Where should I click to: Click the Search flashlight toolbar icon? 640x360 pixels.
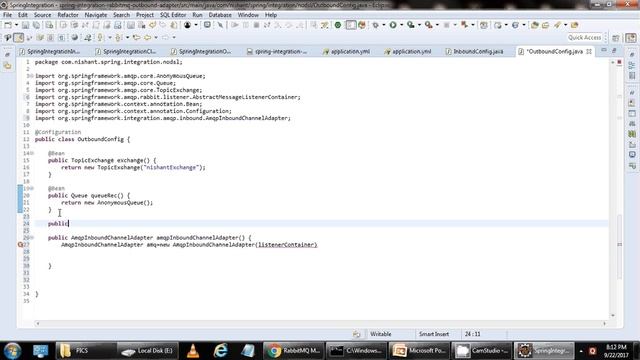click(557, 25)
